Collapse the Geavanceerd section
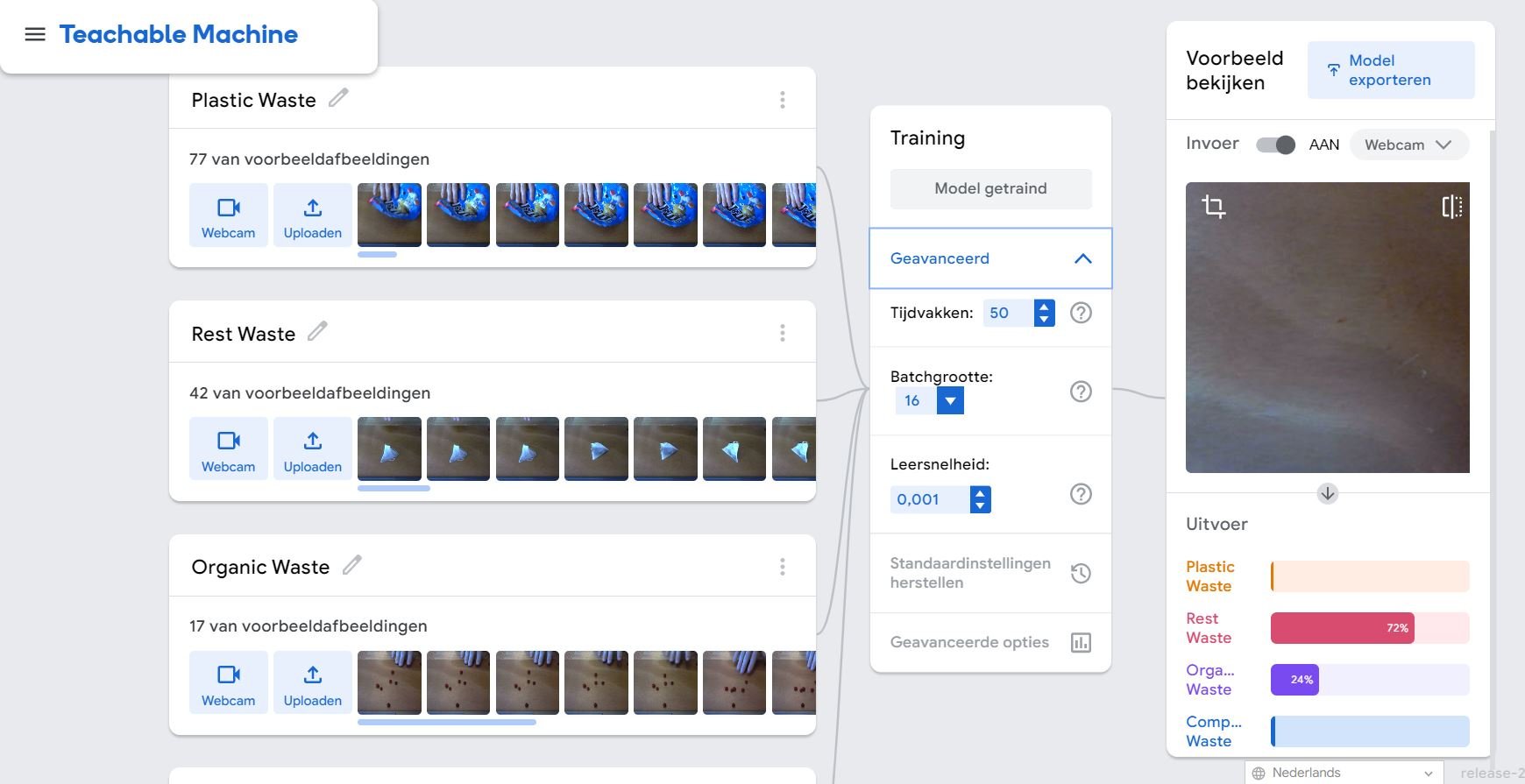Viewport: 1525px width, 784px height. [x=990, y=258]
